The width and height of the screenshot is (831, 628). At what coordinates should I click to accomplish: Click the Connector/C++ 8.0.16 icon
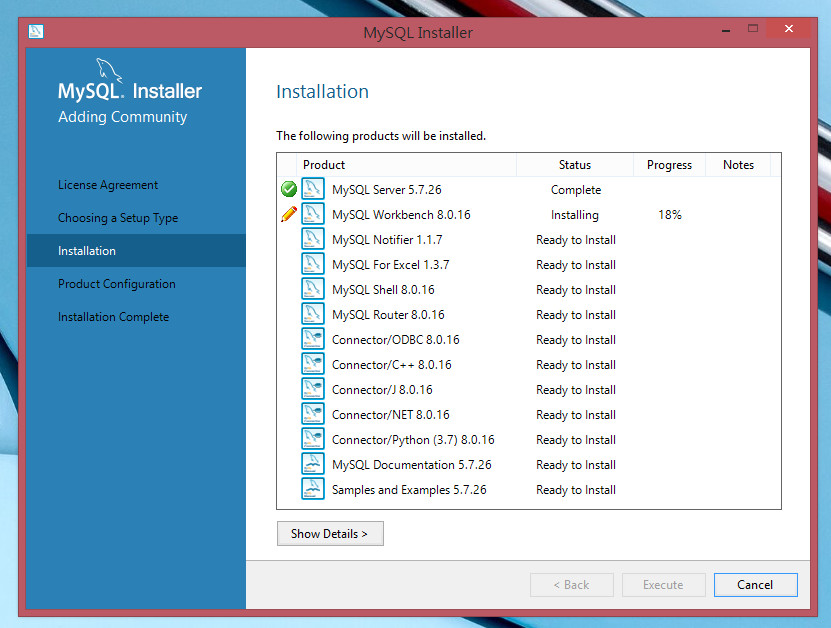click(313, 364)
